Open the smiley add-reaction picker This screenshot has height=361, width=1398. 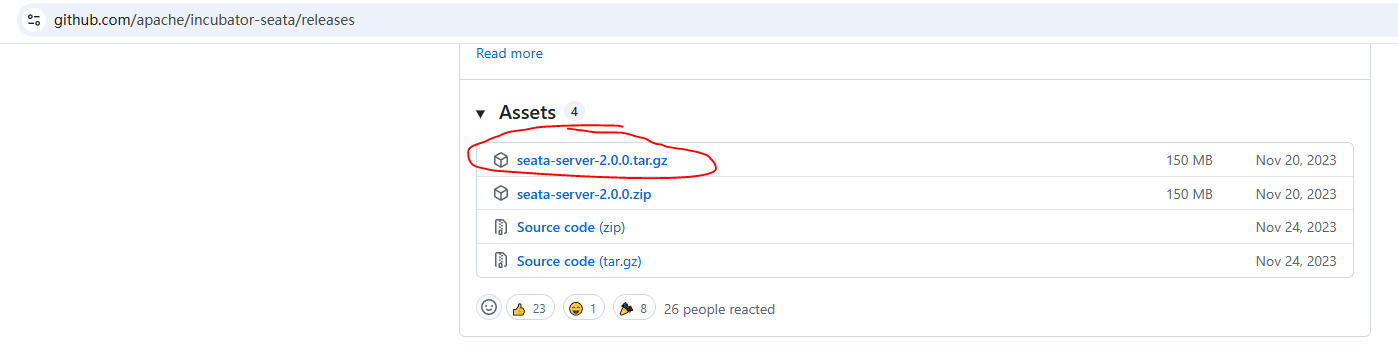tap(489, 308)
